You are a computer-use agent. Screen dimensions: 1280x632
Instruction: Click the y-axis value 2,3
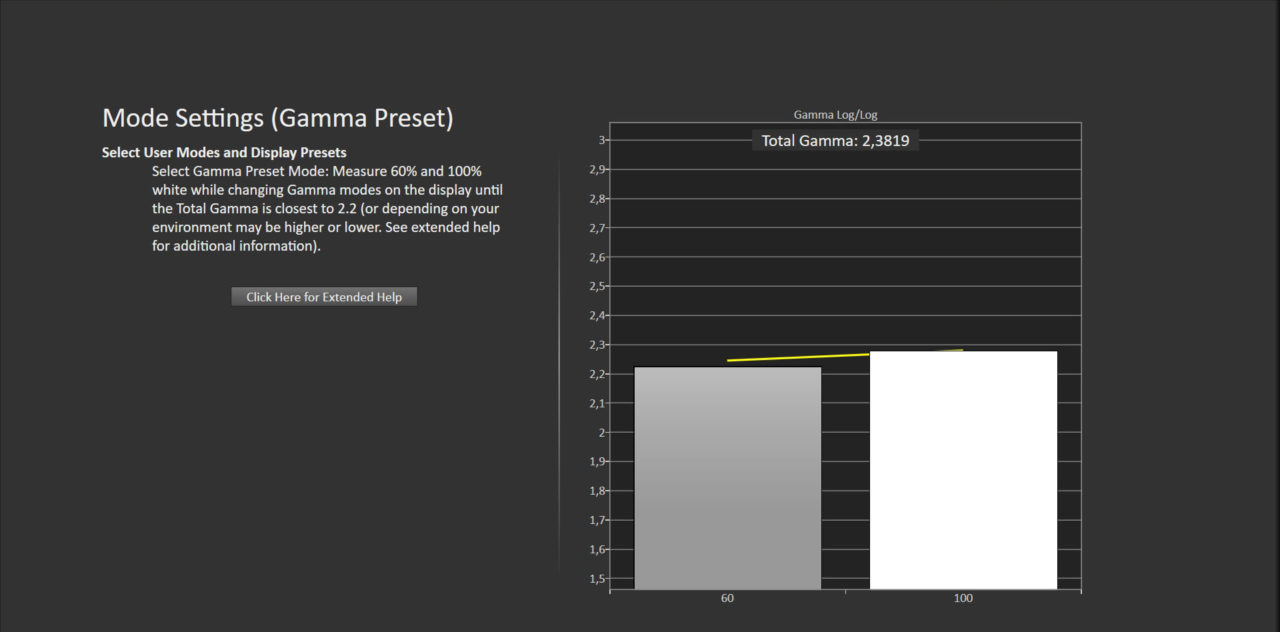[596, 345]
